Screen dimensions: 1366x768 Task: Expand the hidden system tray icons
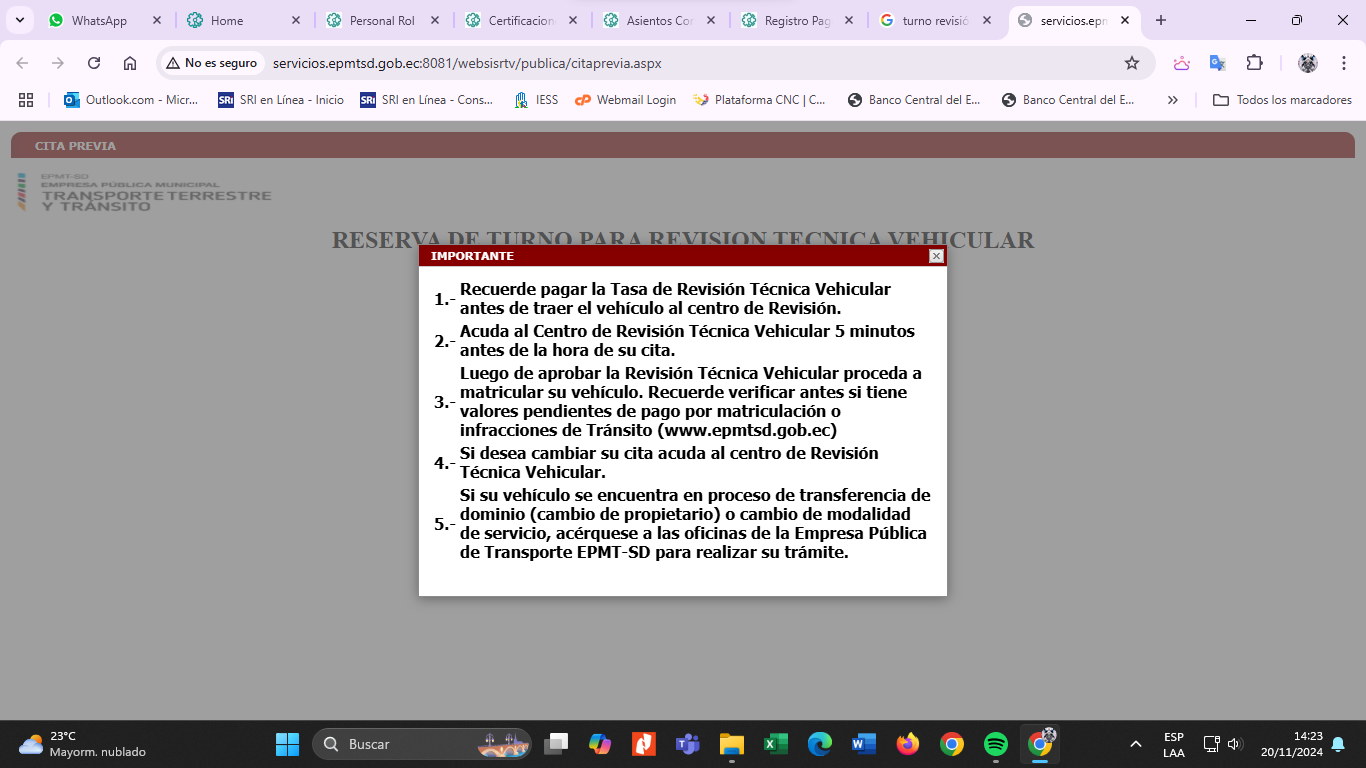(x=1135, y=744)
